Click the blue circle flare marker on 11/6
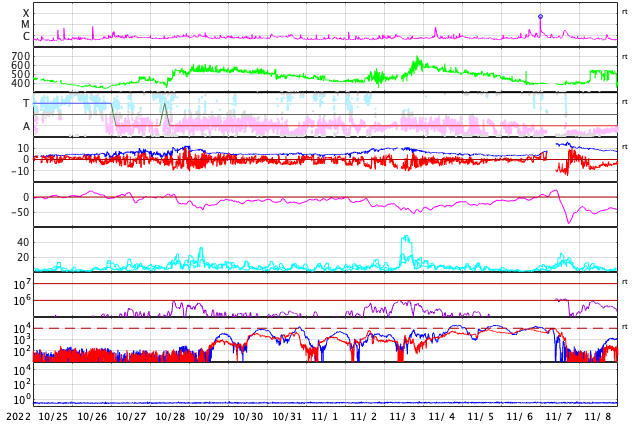Viewport: 634px width, 424px height. click(540, 16)
